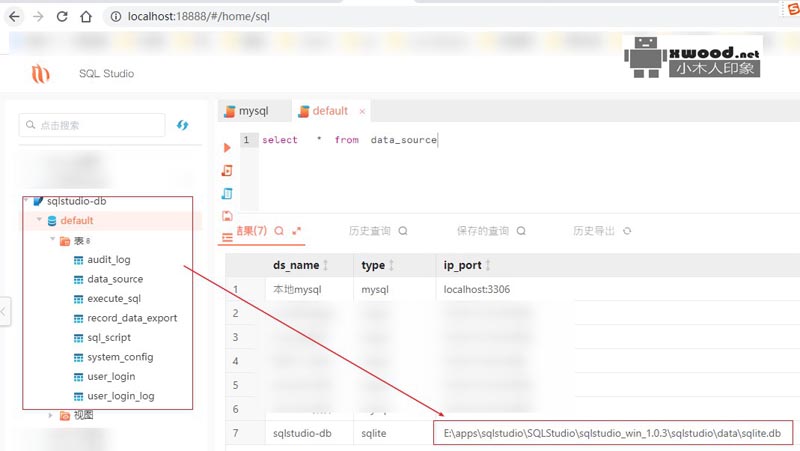This screenshot has width=800, height=451.
Task: Open the 保存的查询 tab
Action: (483, 231)
